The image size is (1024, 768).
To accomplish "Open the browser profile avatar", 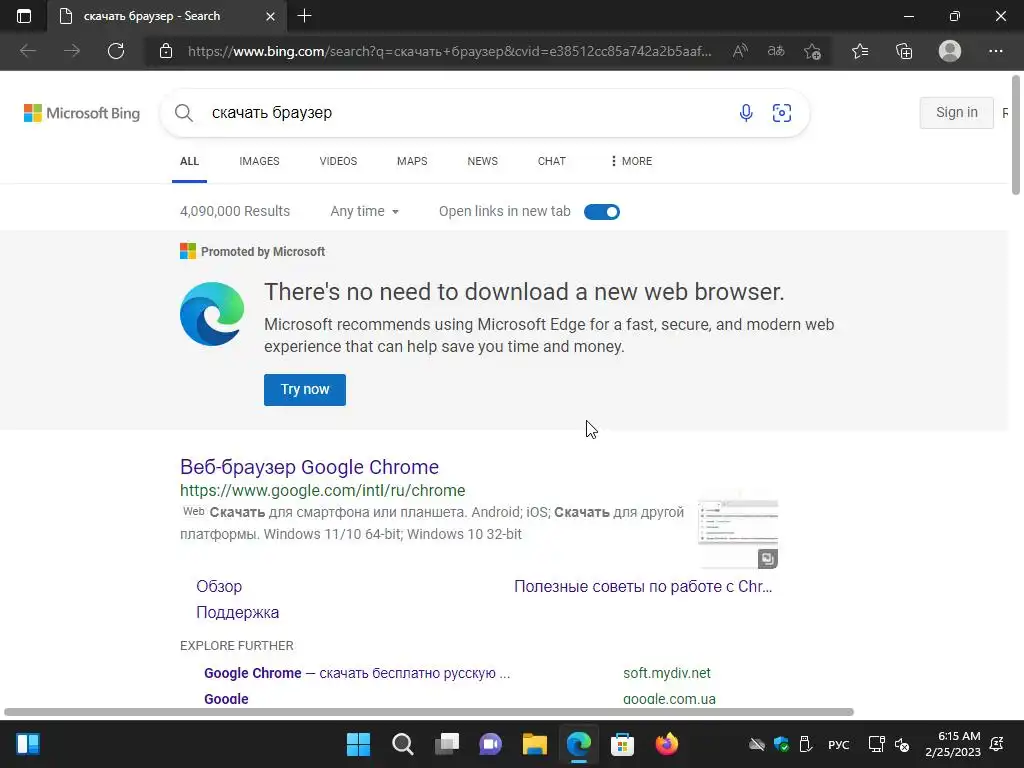I will (x=950, y=51).
